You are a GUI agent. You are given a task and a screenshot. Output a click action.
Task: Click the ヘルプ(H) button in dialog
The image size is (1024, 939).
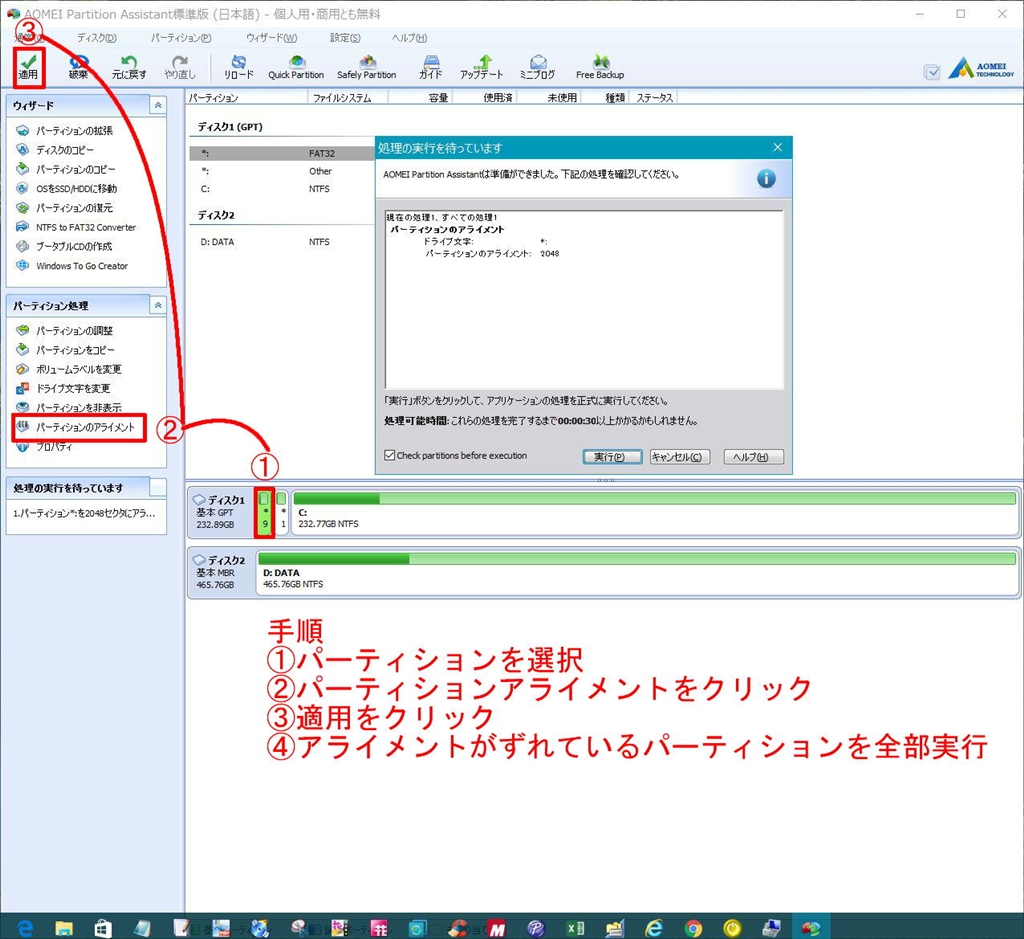tap(754, 456)
